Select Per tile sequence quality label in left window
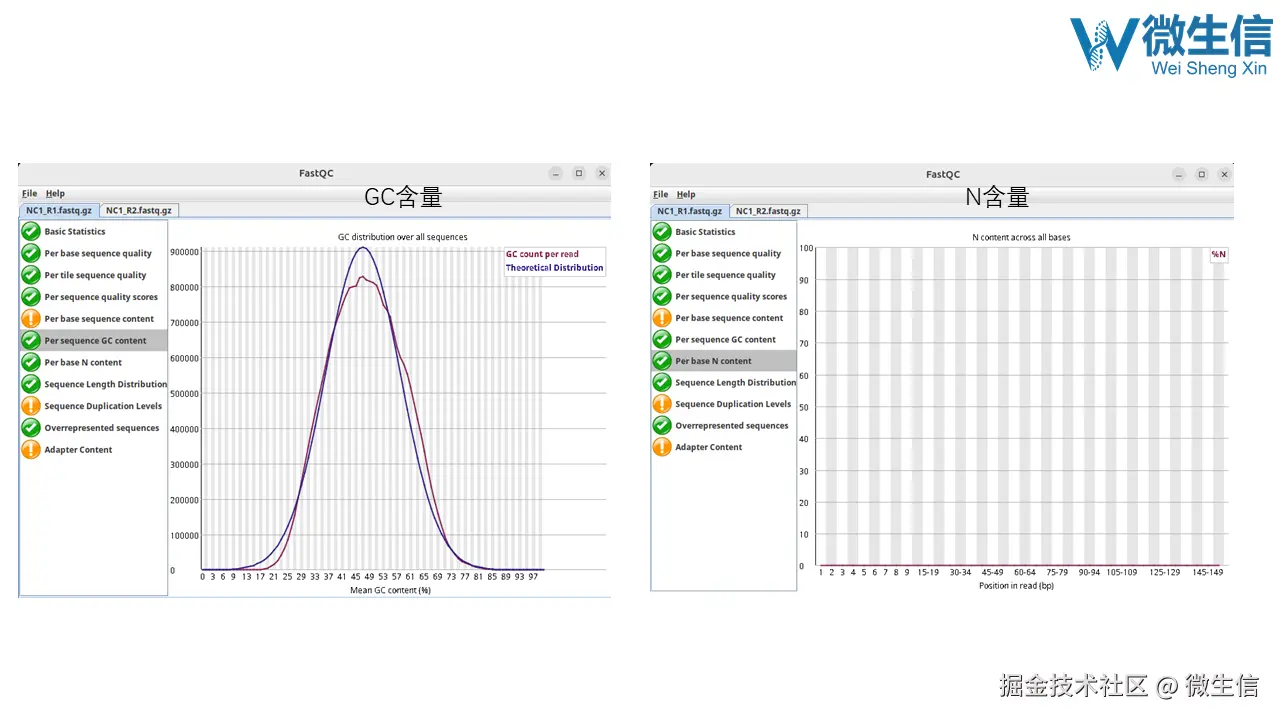 95,275
